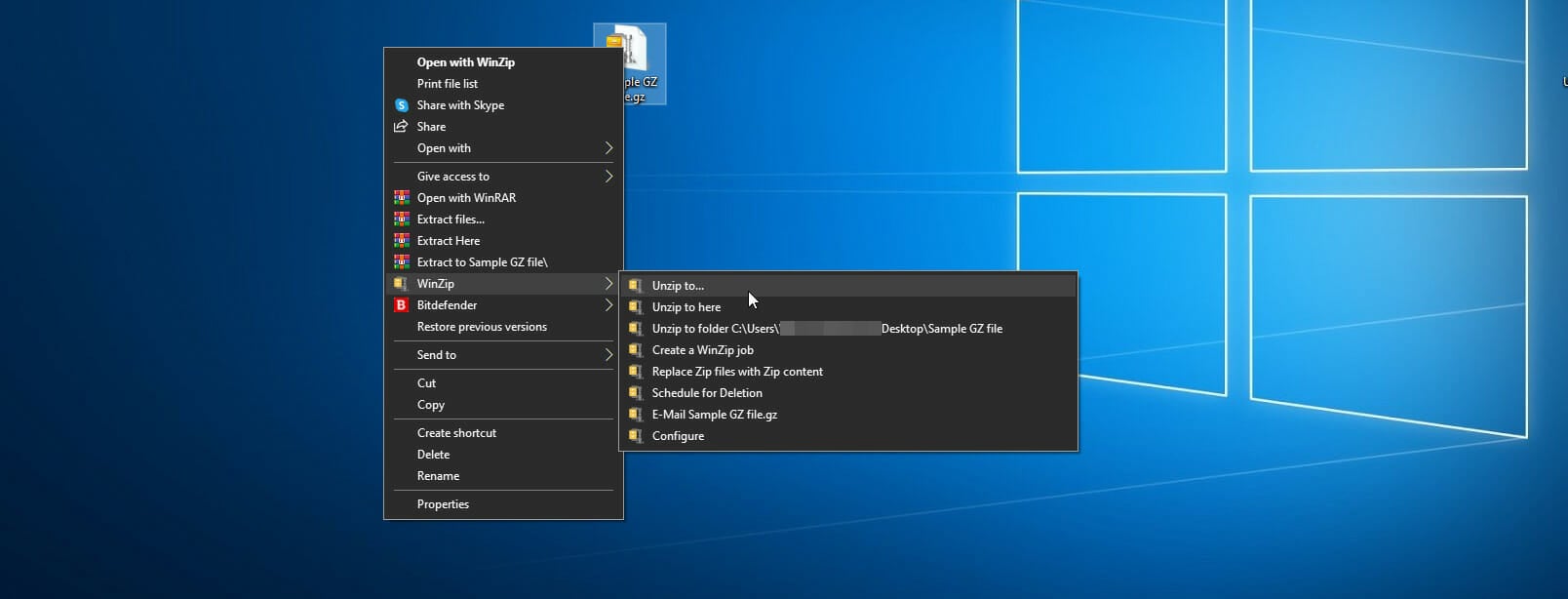This screenshot has width=1568, height=599.
Task: Click the WinZip icon in the main context menu
Action: click(x=401, y=284)
